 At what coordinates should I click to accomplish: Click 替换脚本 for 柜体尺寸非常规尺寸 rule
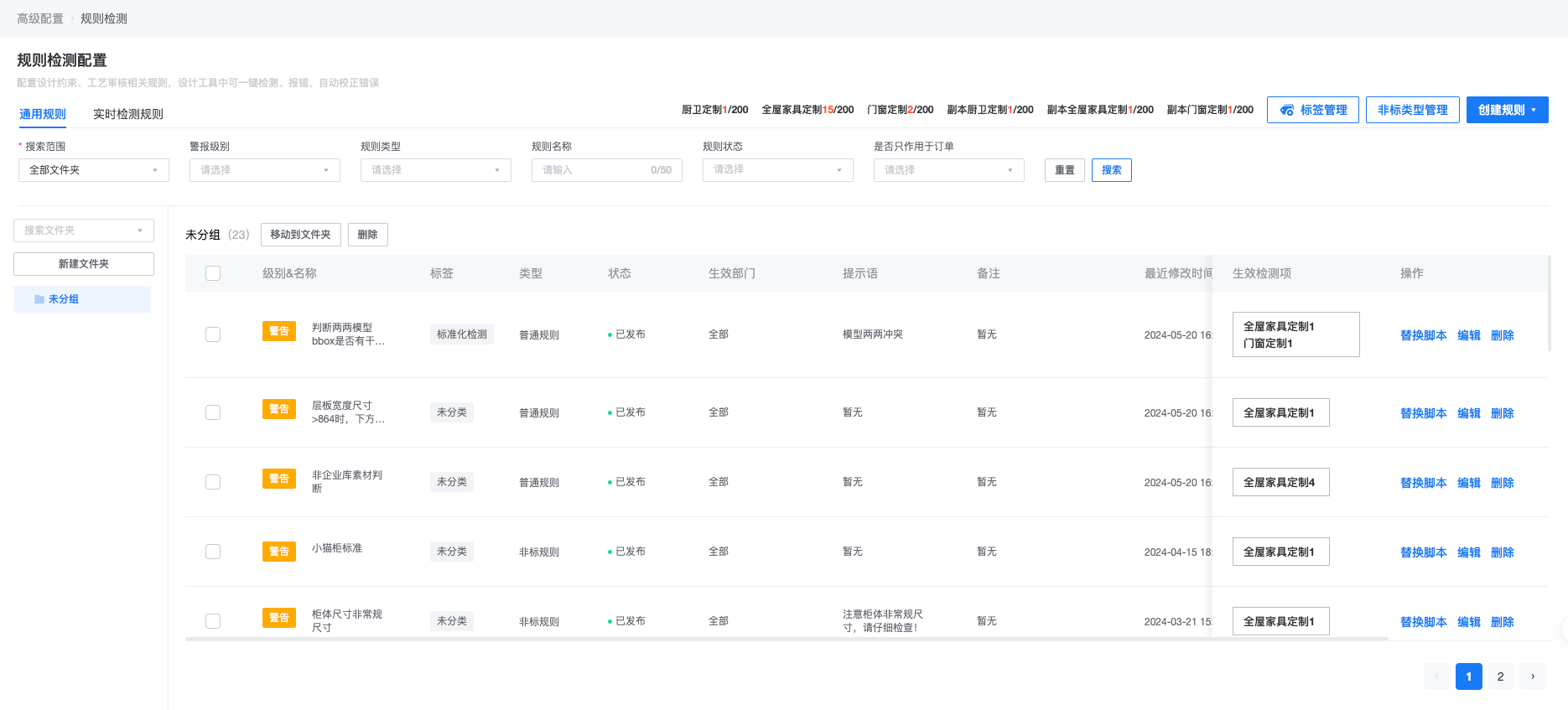1424,622
